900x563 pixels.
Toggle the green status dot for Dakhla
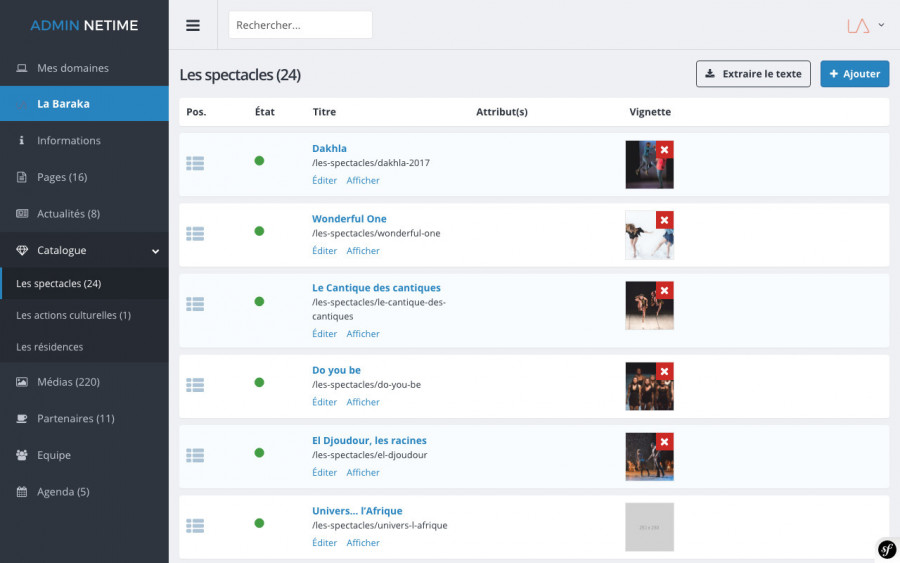point(259,161)
